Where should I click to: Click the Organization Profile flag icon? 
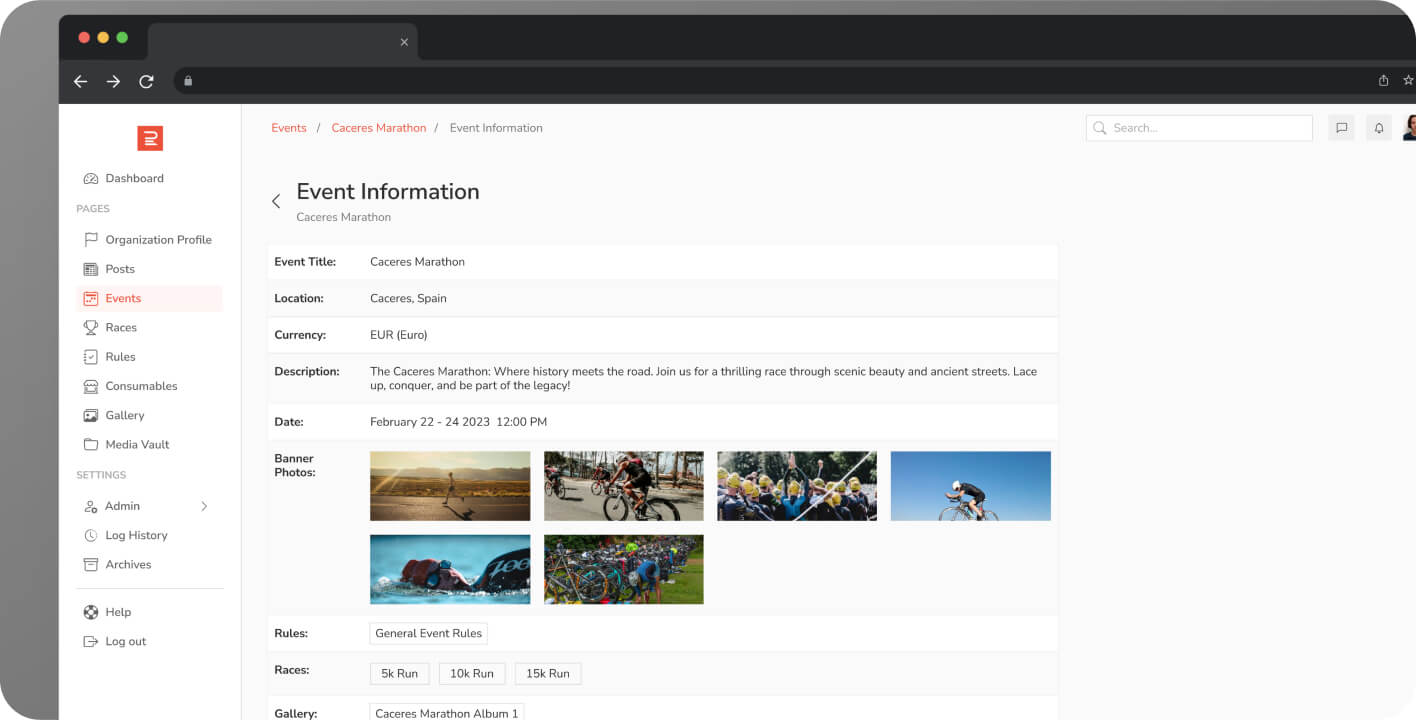91,240
